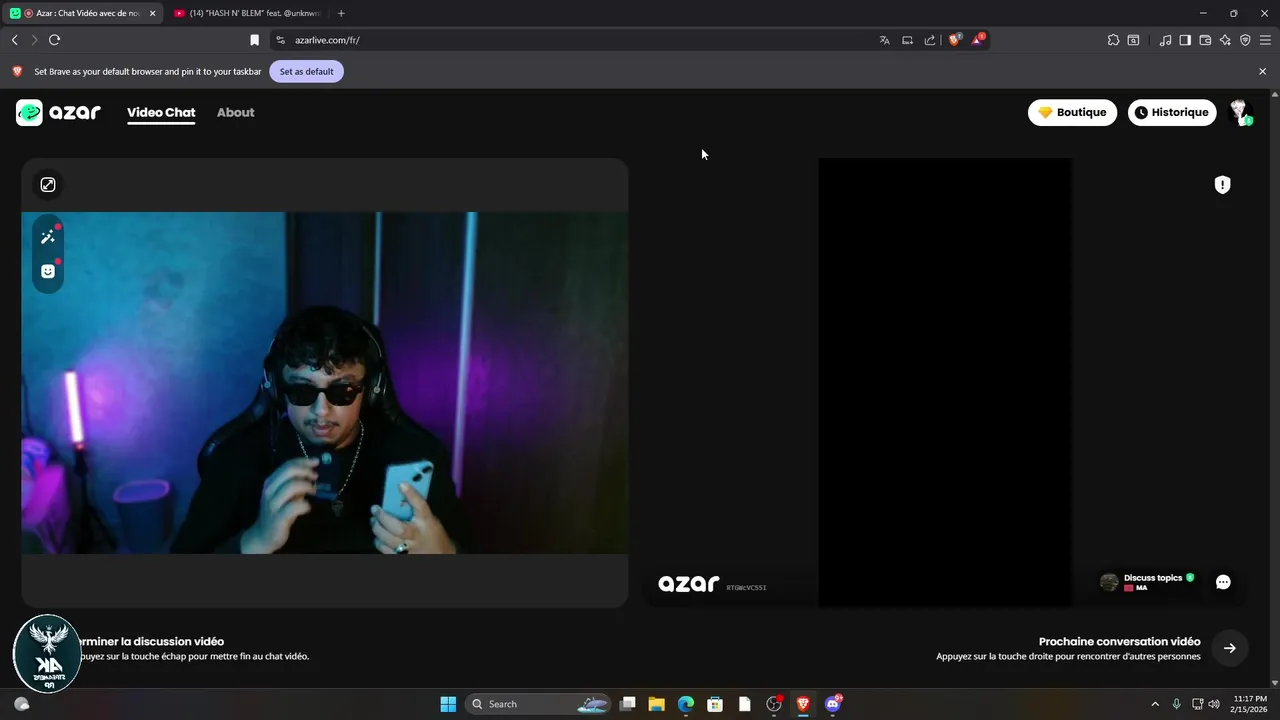
Task: Switch to the About tab
Action: 236,112
